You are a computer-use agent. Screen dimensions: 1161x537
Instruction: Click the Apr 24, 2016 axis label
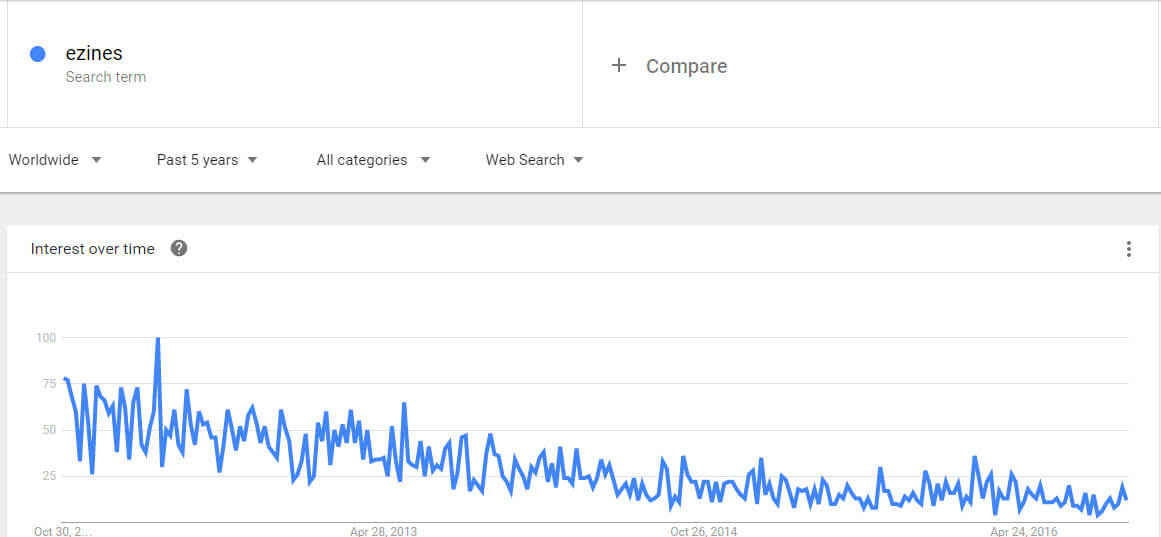point(1024,531)
